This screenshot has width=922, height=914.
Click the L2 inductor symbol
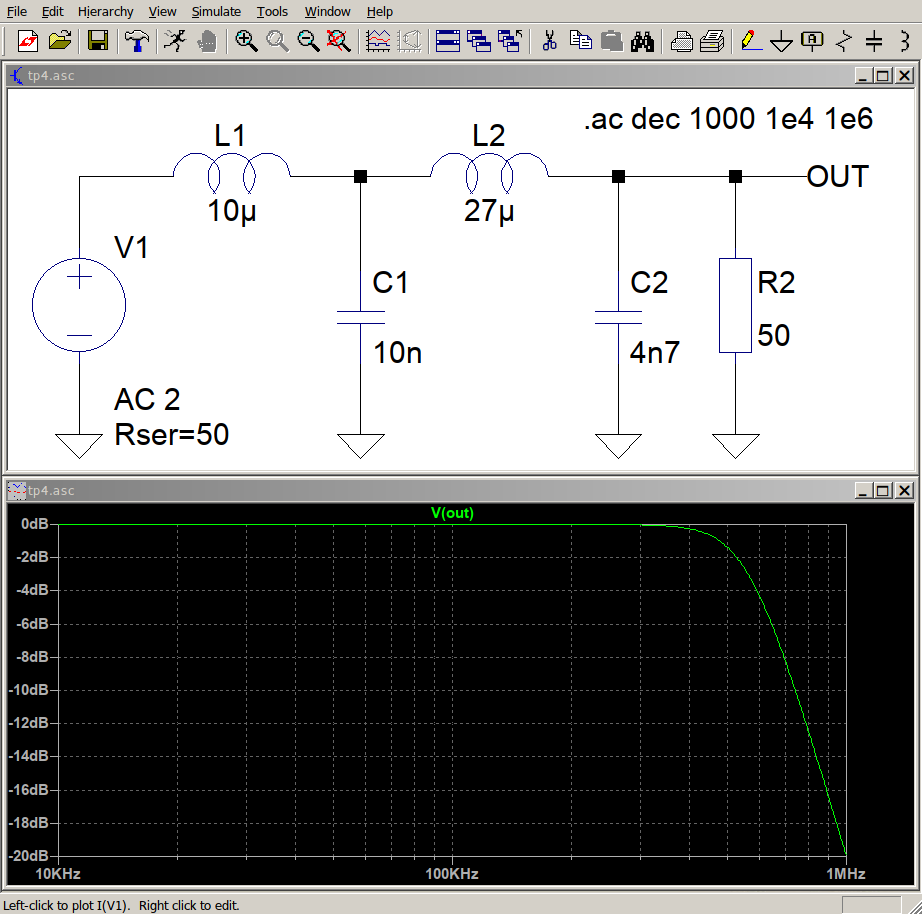[489, 172]
